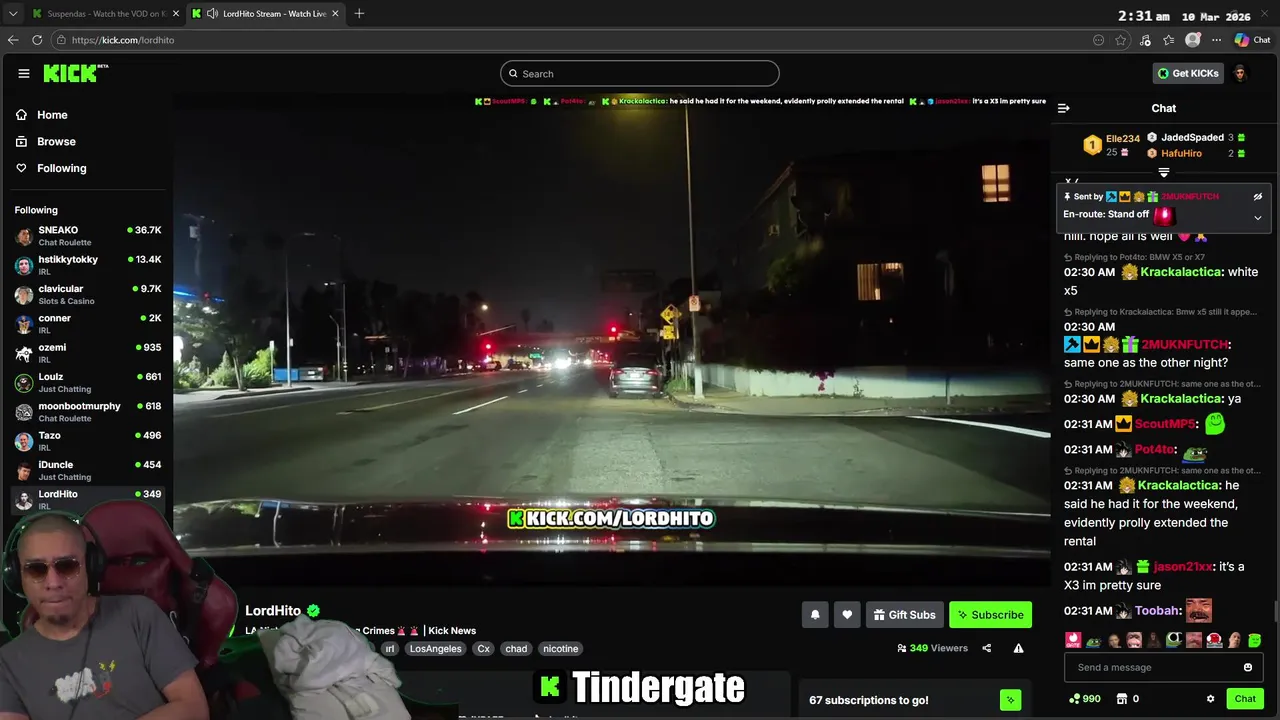Open Tazo channel in Following list
Image resolution: width=1280 pixels, height=720 pixels.
click(88, 441)
